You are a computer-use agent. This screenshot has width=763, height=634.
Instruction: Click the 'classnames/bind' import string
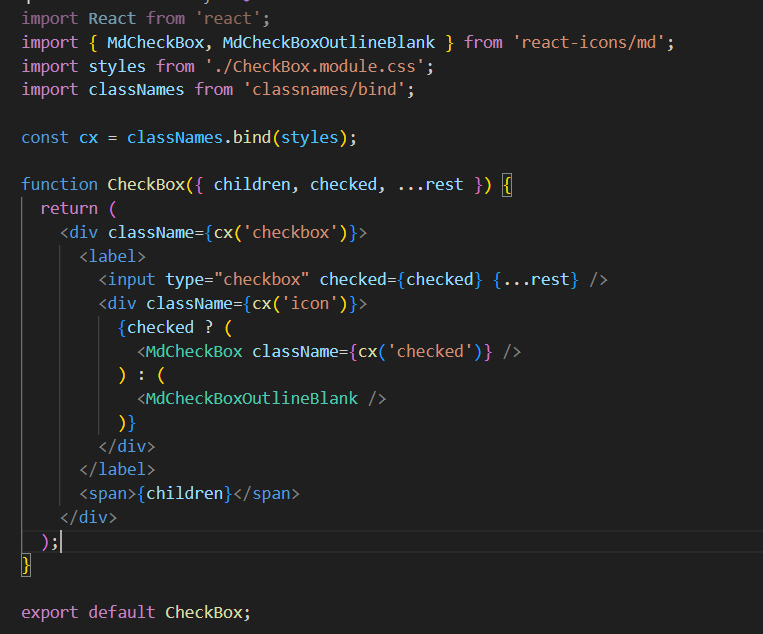click(x=324, y=90)
